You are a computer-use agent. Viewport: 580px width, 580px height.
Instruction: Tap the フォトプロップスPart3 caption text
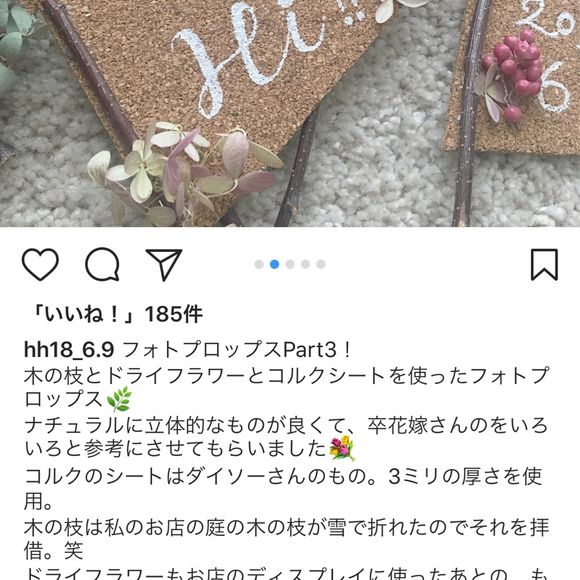[x=236, y=350]
